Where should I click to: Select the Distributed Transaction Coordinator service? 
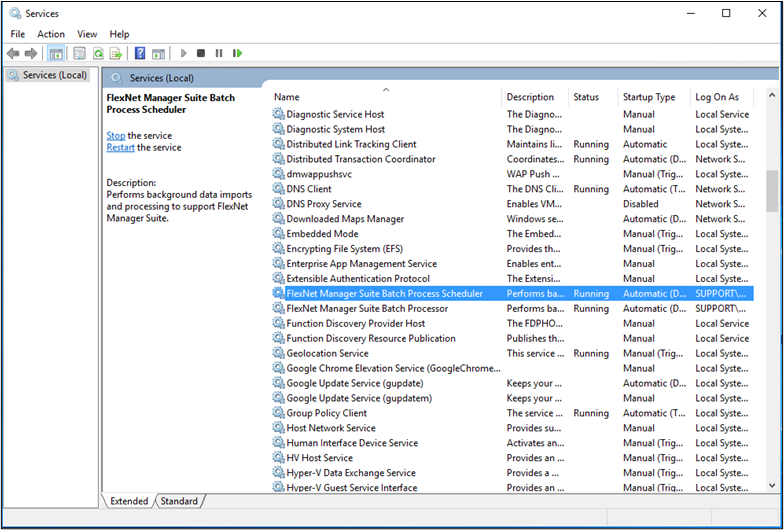tap(512, 159)
